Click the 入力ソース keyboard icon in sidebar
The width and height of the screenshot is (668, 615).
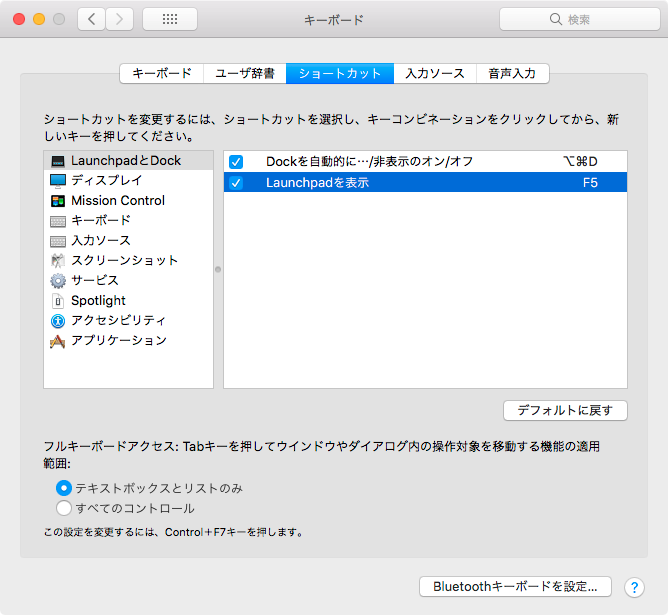58,240
